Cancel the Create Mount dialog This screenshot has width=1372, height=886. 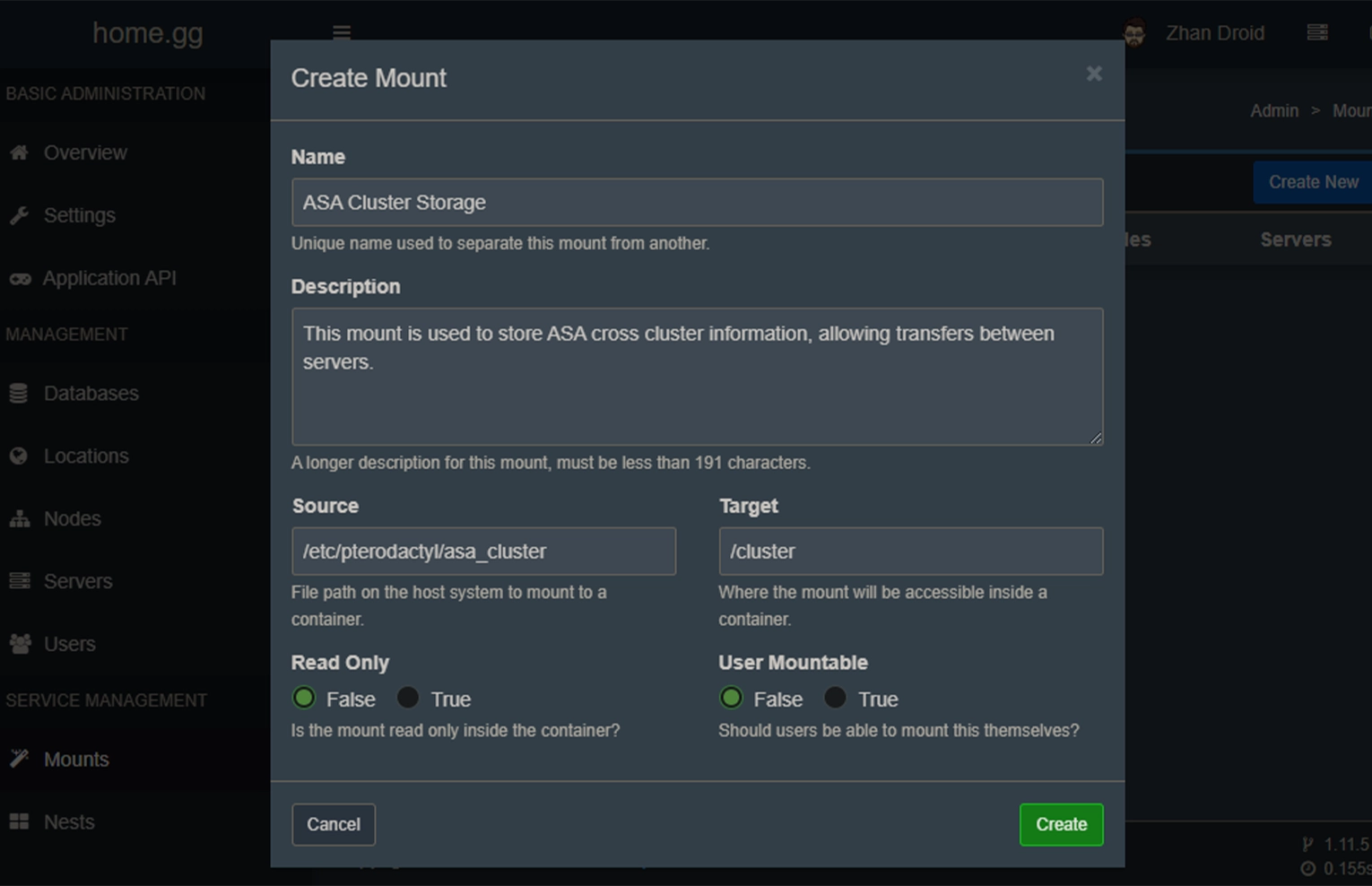pyautogui.click(x=333, y=824)
